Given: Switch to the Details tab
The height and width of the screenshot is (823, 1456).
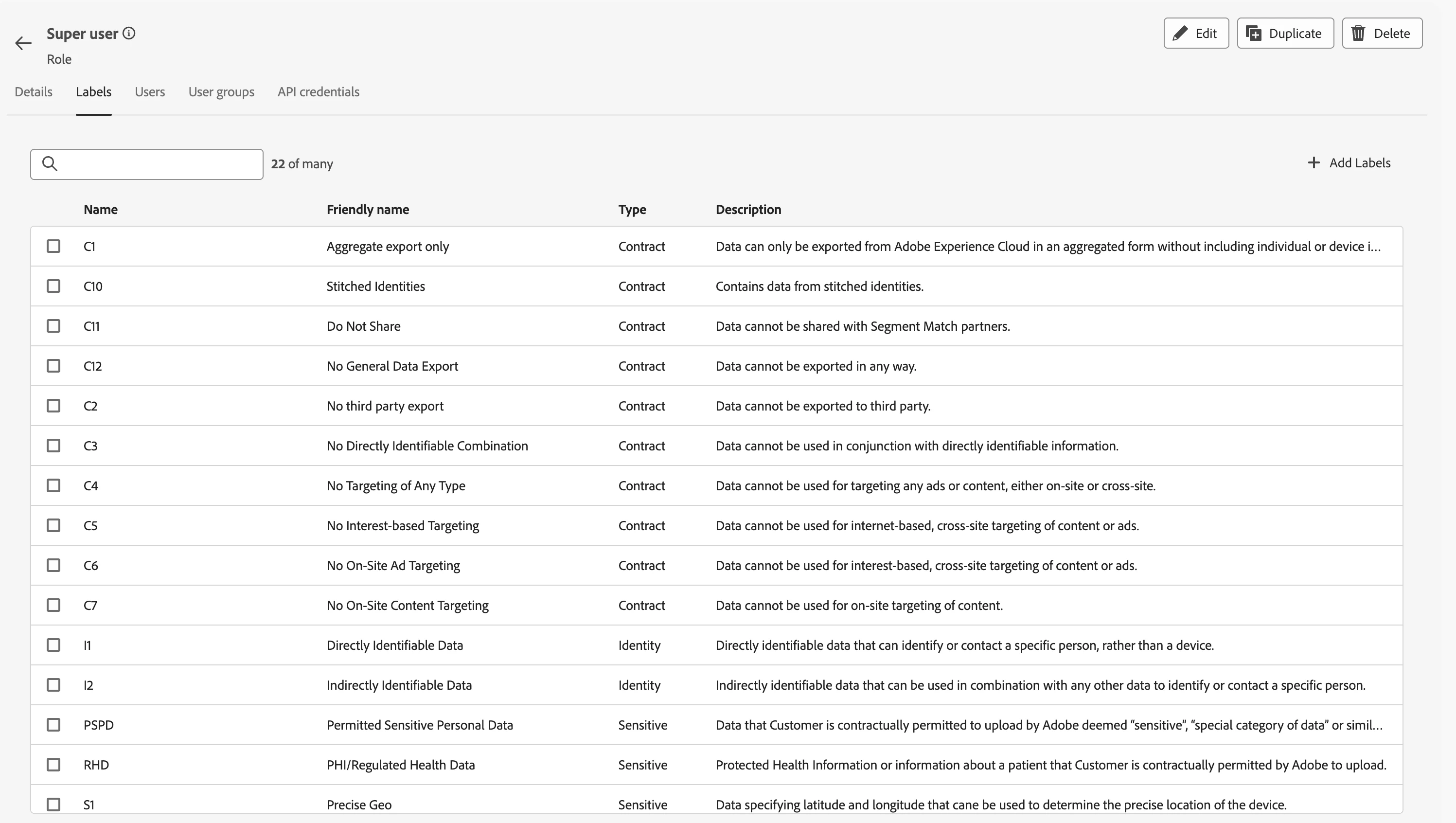Looking at the screenshot, I should (34, 92).
